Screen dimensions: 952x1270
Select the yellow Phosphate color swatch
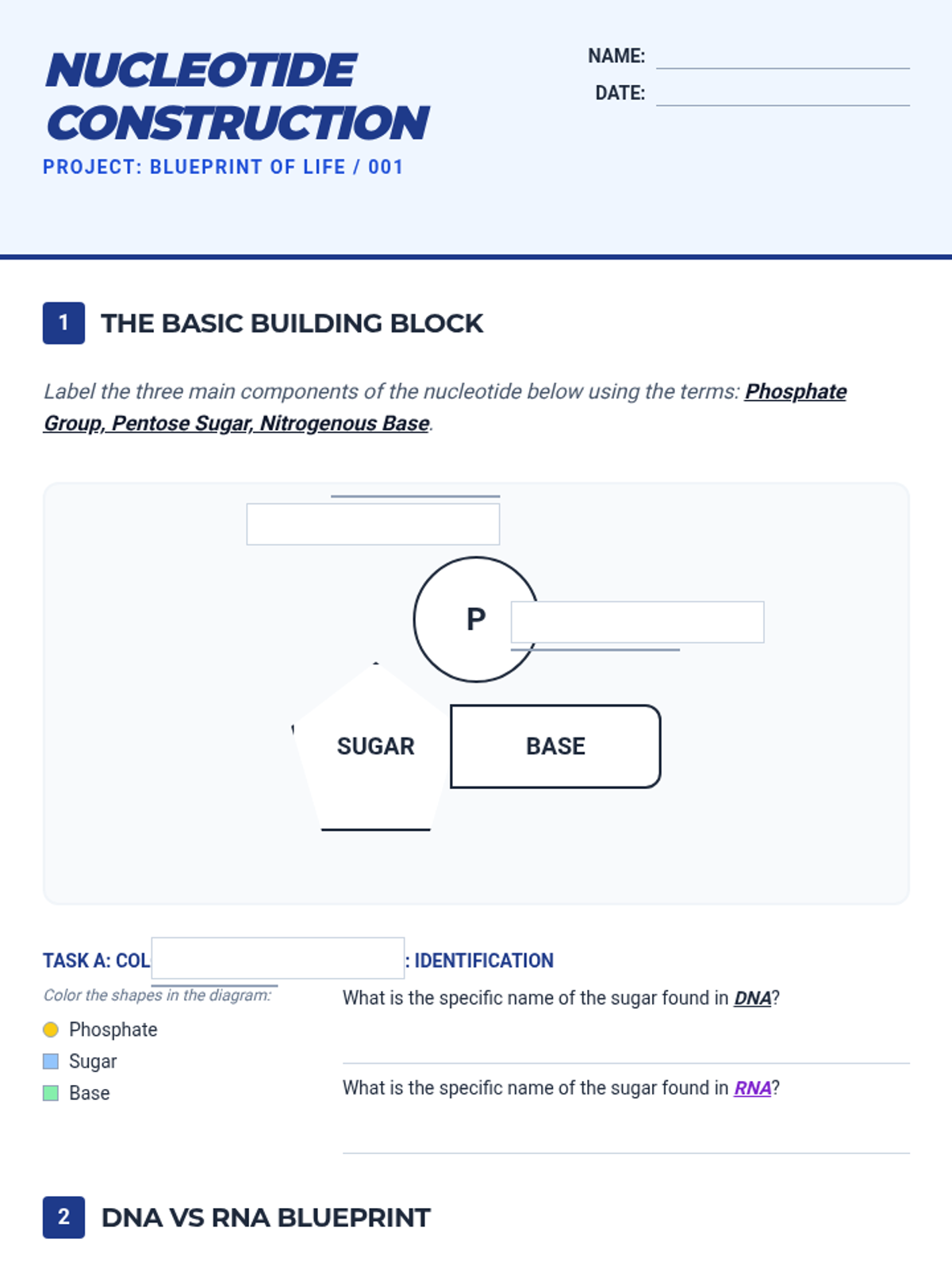[x=51, y=1029]
